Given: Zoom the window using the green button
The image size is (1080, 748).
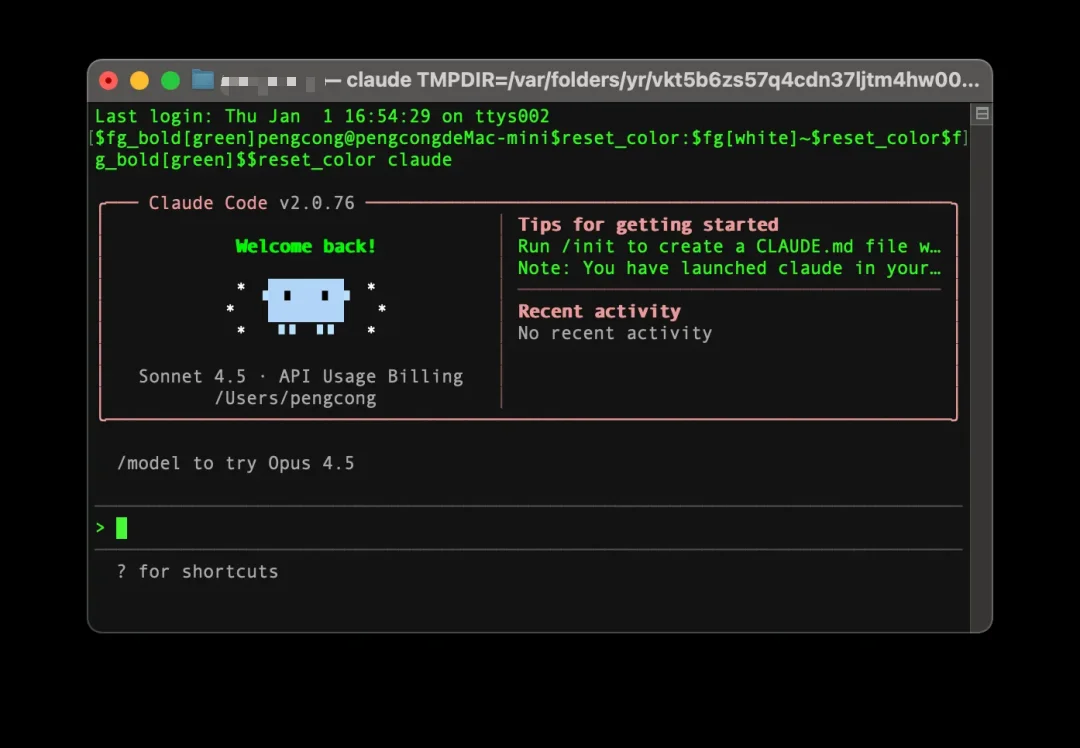Looking at the screenshot, I should click(x=171, y=81).
